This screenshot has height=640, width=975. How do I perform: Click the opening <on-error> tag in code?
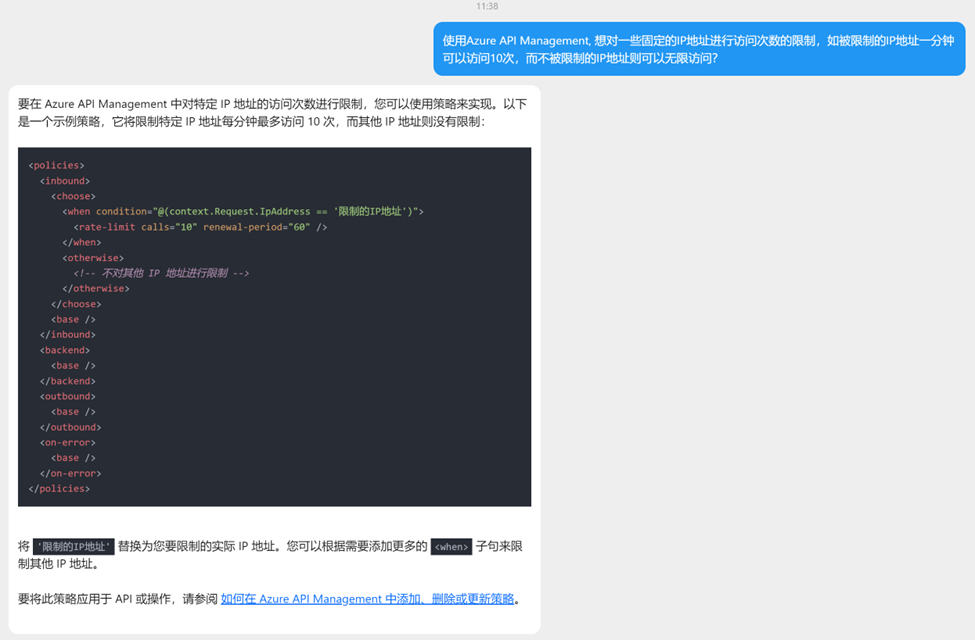(68, 442)
